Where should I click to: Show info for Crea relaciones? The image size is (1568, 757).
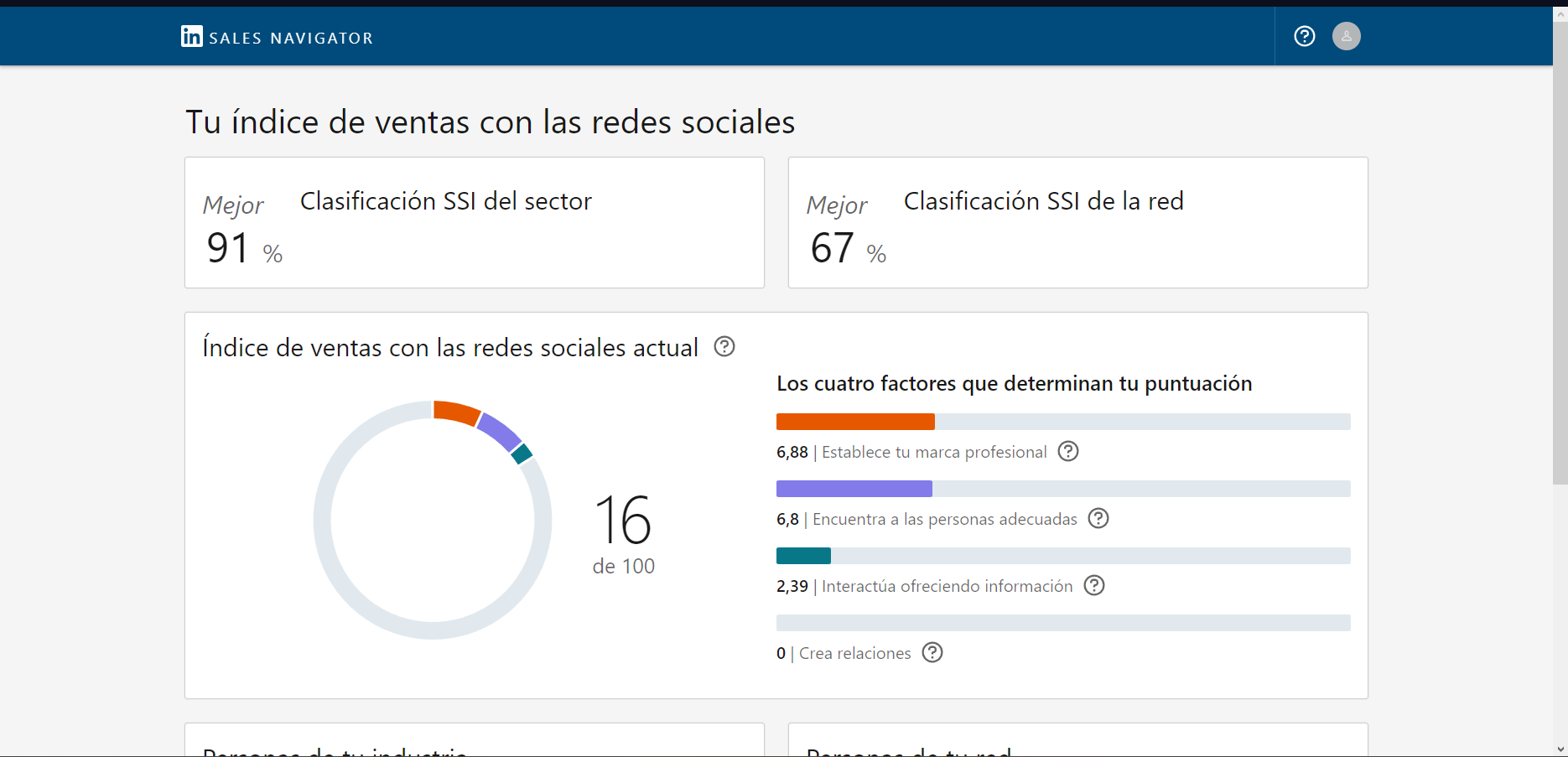[x=932, y=652]
